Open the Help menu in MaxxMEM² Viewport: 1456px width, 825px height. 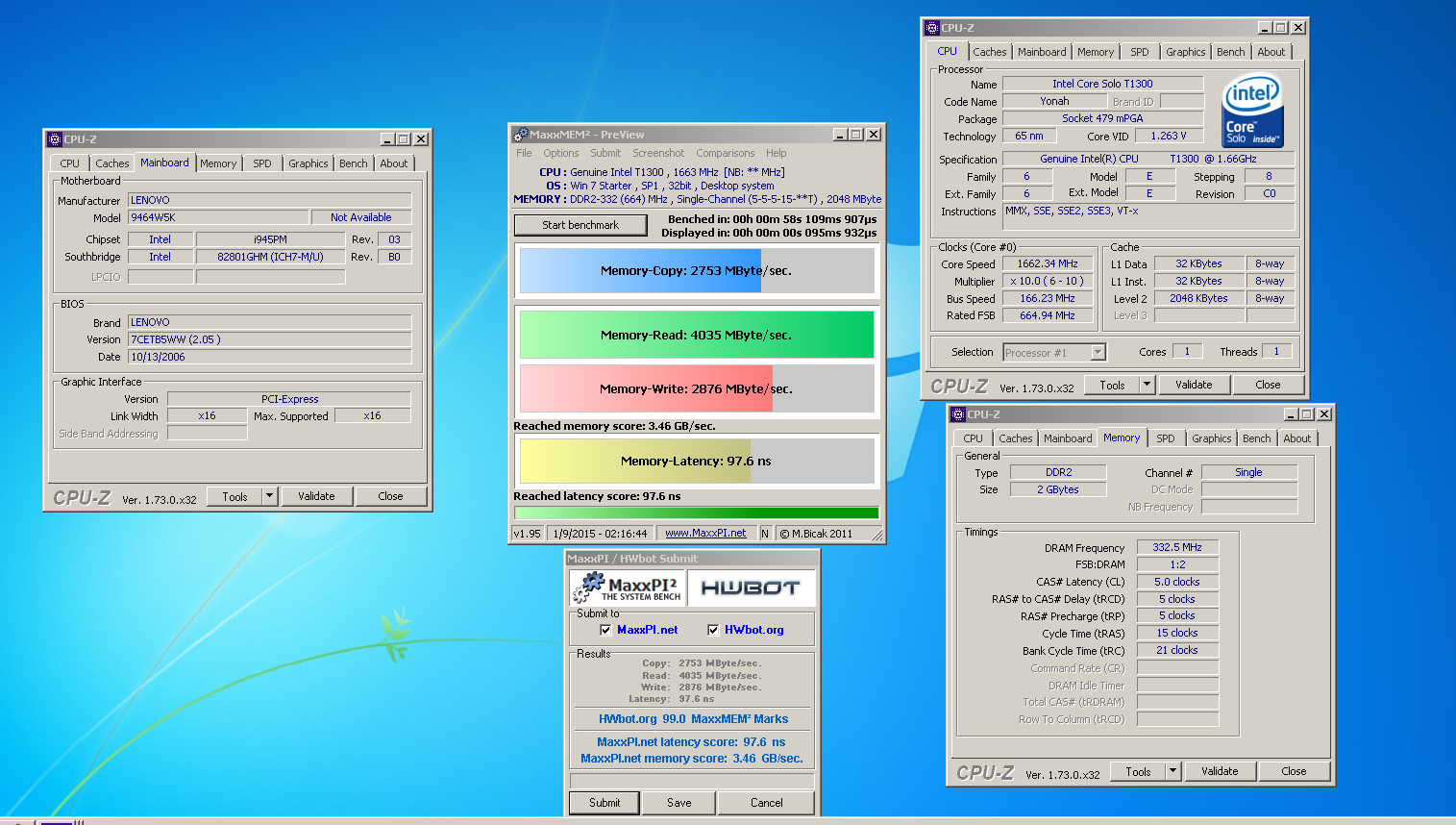click(777, 153)
